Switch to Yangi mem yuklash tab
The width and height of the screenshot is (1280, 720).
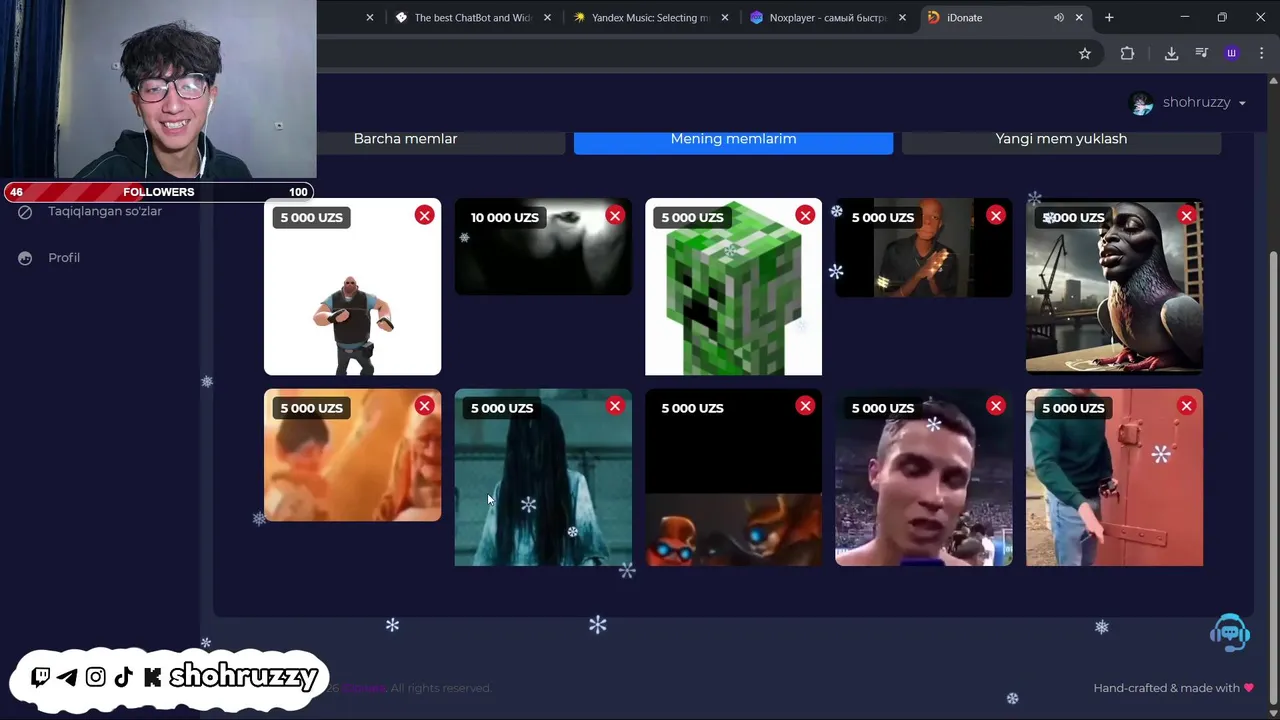pos(1061,139)
